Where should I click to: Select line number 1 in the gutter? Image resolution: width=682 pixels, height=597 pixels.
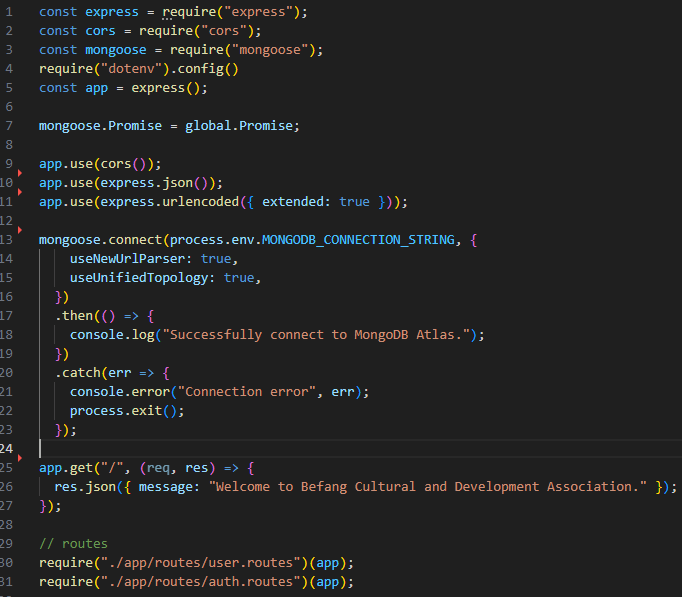[x=9, y=12]
